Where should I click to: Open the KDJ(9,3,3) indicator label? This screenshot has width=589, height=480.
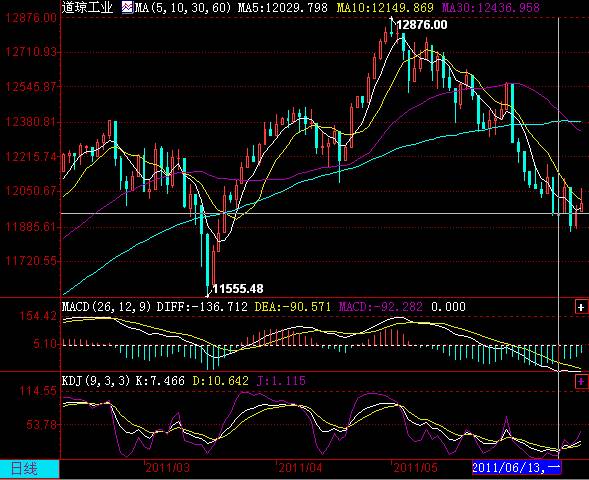[x=96, y=381]
